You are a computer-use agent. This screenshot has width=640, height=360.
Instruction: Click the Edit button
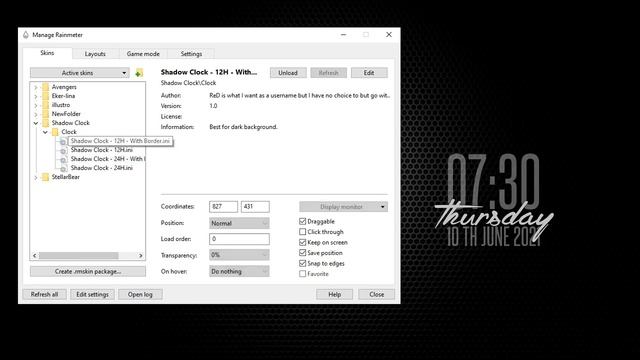point(369,73)
